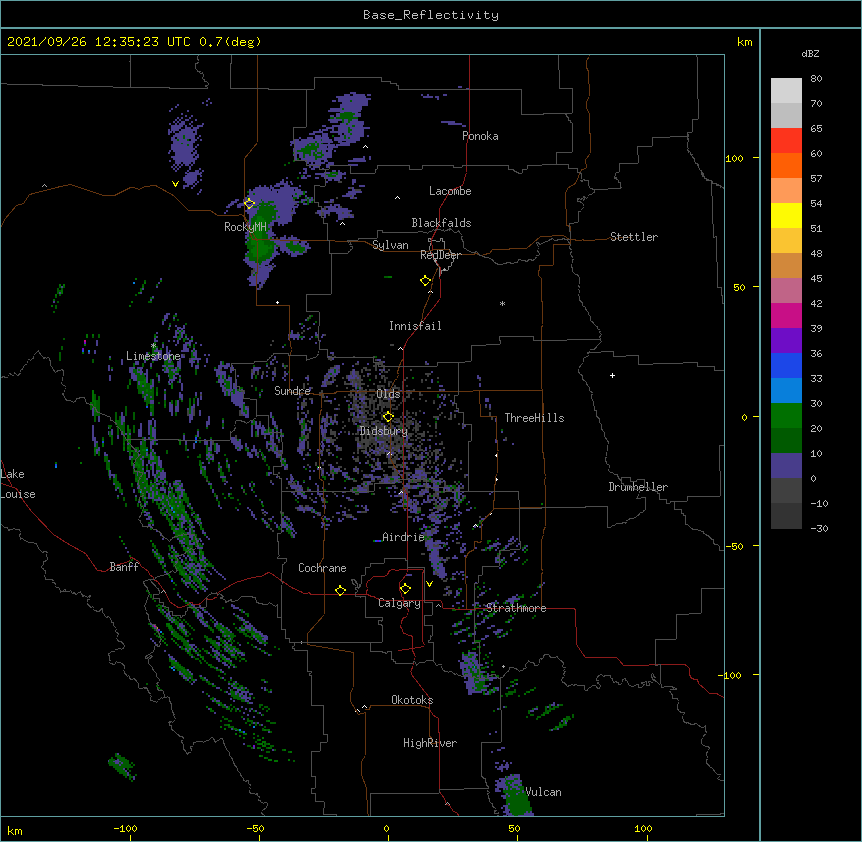Click the Ponoka label
Viewport: 862px width, 842px height.
click(x=480, y=136)
